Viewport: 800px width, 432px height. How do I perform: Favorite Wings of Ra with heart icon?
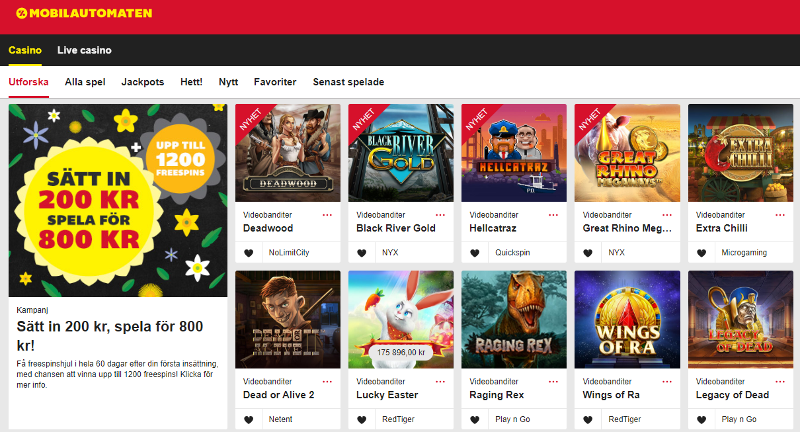(x=588, y=419)
